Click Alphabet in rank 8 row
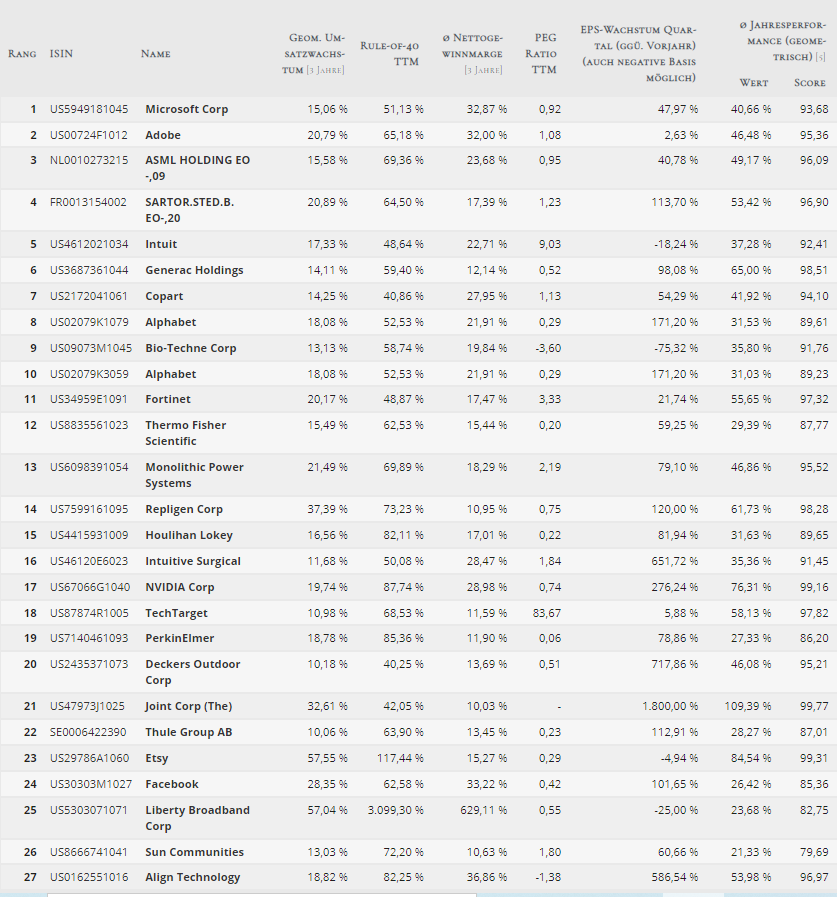837x897 pixels. tap(170, 322)
